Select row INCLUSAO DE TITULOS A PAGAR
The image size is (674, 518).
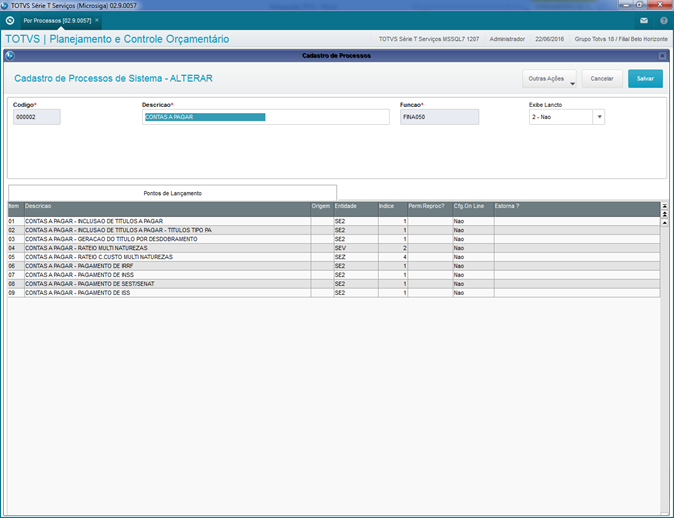[x=334, y=221]
